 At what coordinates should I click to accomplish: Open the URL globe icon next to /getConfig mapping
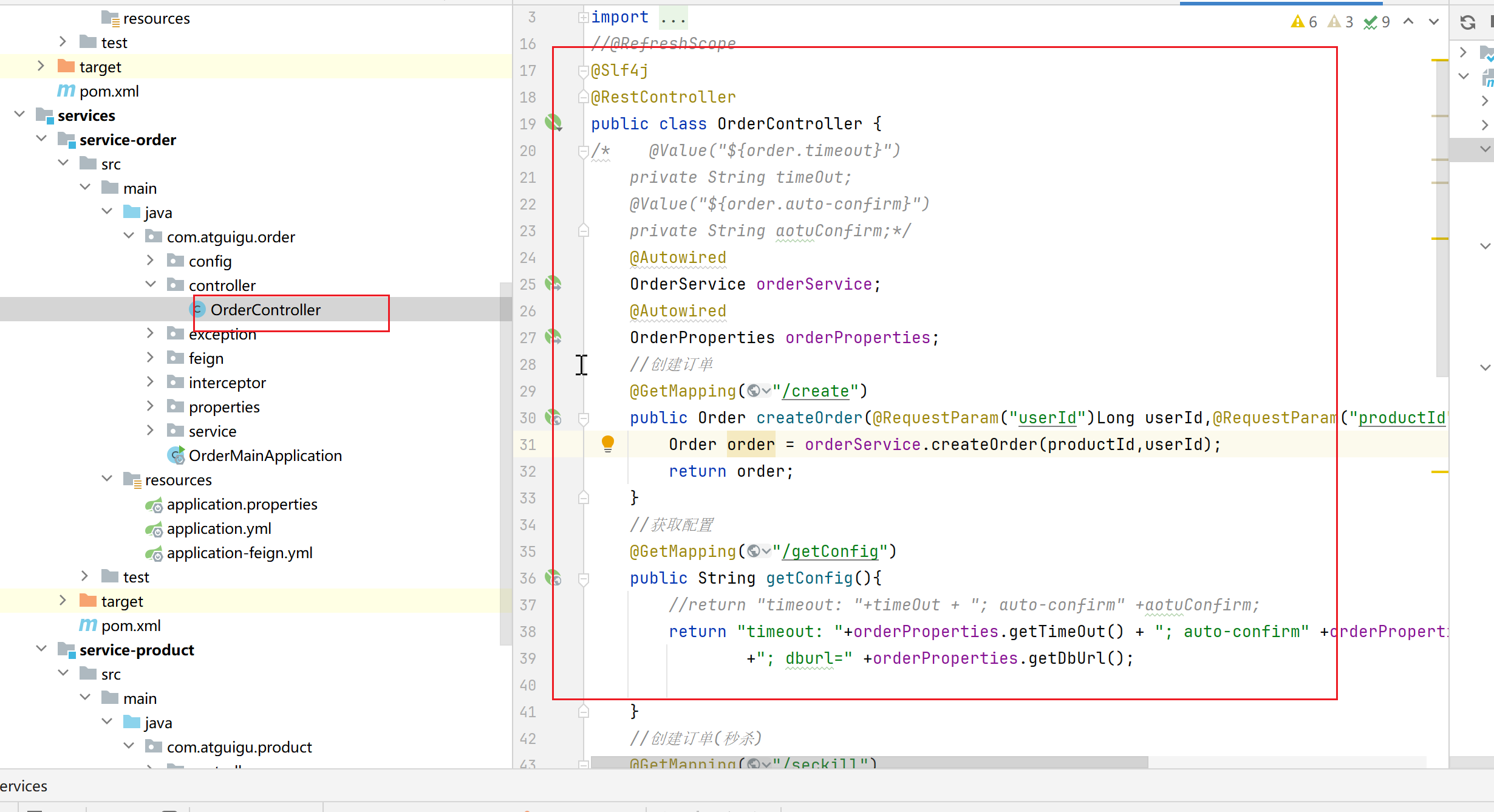pyautogui.click(x=759, y=551)
